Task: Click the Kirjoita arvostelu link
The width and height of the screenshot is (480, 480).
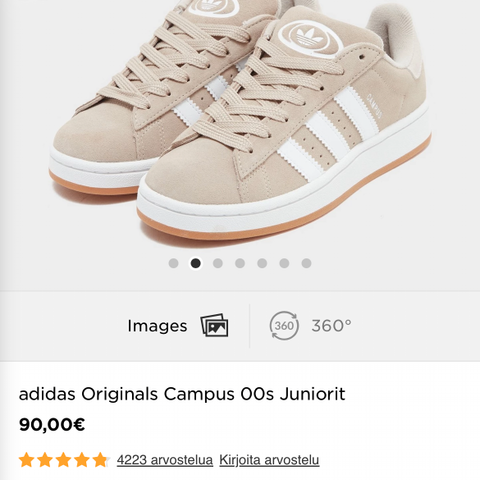Action: [269, 460]
